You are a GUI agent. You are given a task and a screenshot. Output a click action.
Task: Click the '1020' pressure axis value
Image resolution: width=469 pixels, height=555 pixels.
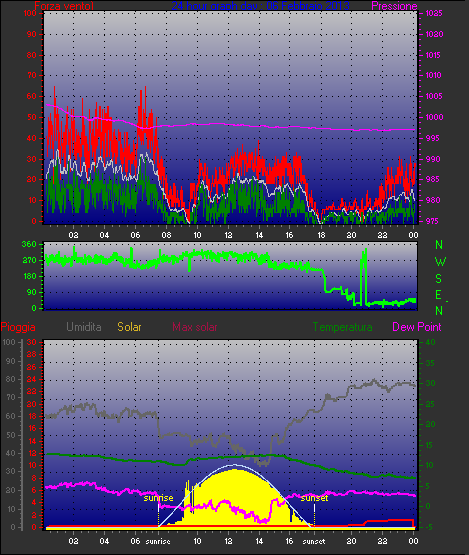coord(434,34)
